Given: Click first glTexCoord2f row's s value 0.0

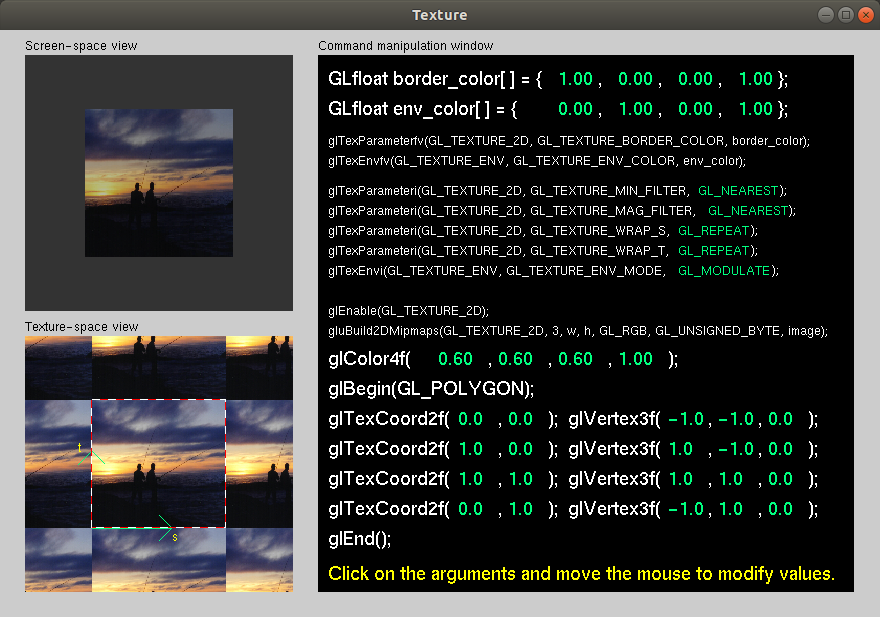Looking at the screenshot, I should [470, 419].
